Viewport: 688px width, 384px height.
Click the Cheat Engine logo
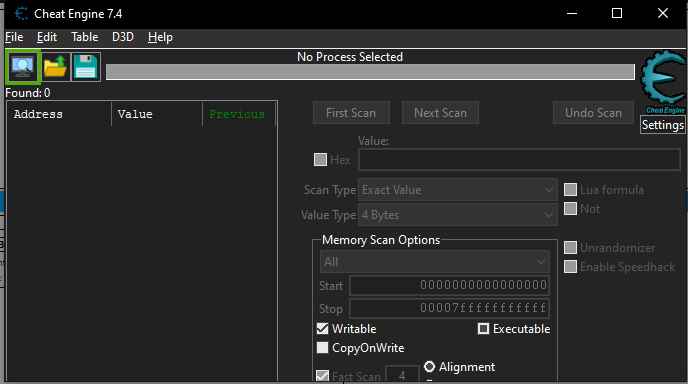click(664, 82)
